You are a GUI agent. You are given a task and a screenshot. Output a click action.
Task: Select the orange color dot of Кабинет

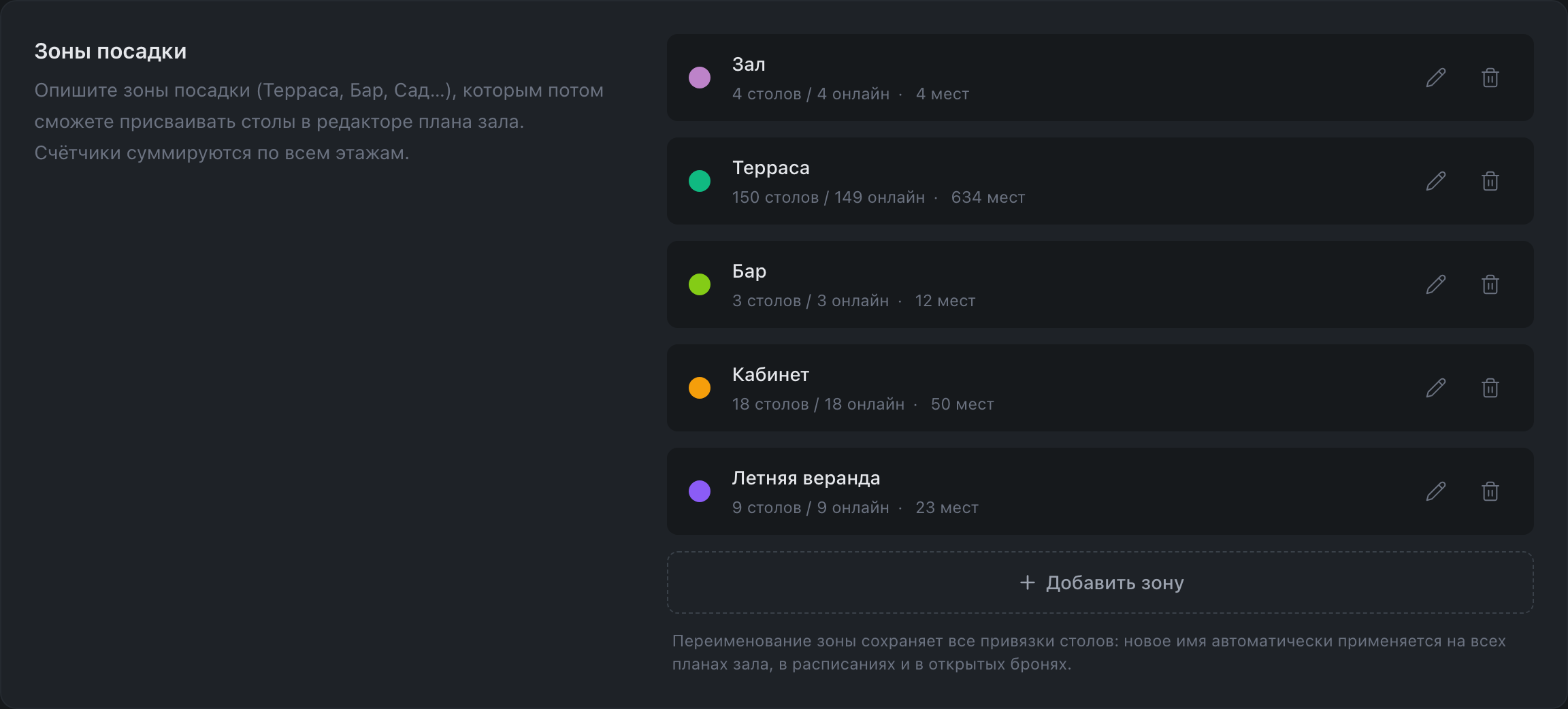point(700,388)
